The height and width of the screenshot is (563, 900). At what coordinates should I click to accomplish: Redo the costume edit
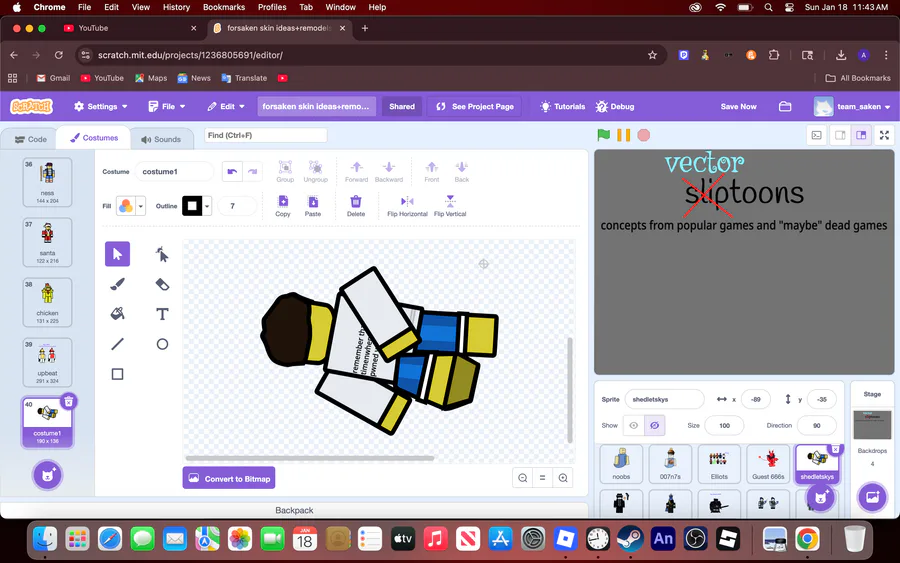pyautogui.click(x=253, y=172)
